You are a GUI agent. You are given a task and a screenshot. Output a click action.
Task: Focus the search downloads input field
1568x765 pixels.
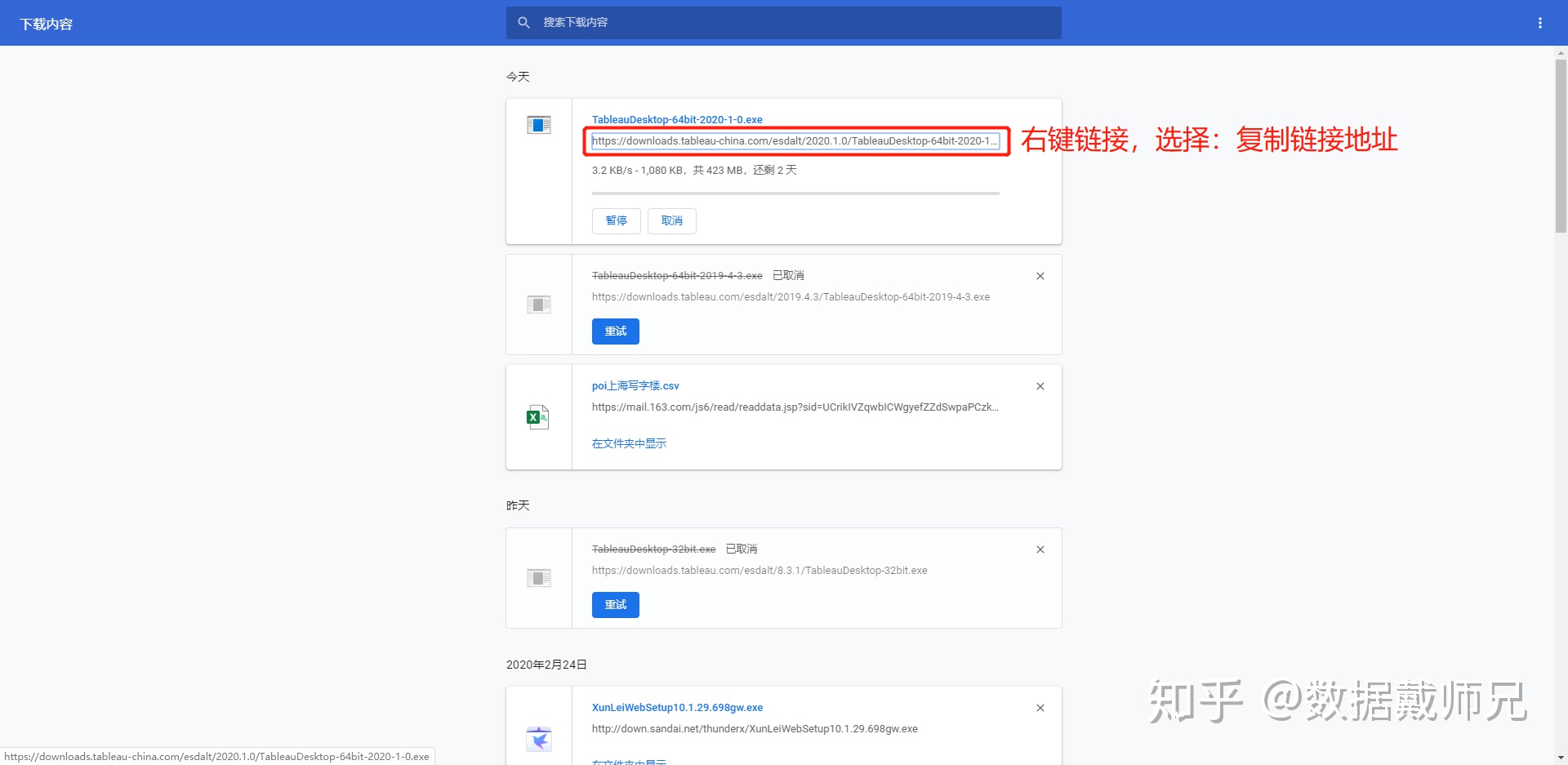pyautogui.click(x=784, y=23)
